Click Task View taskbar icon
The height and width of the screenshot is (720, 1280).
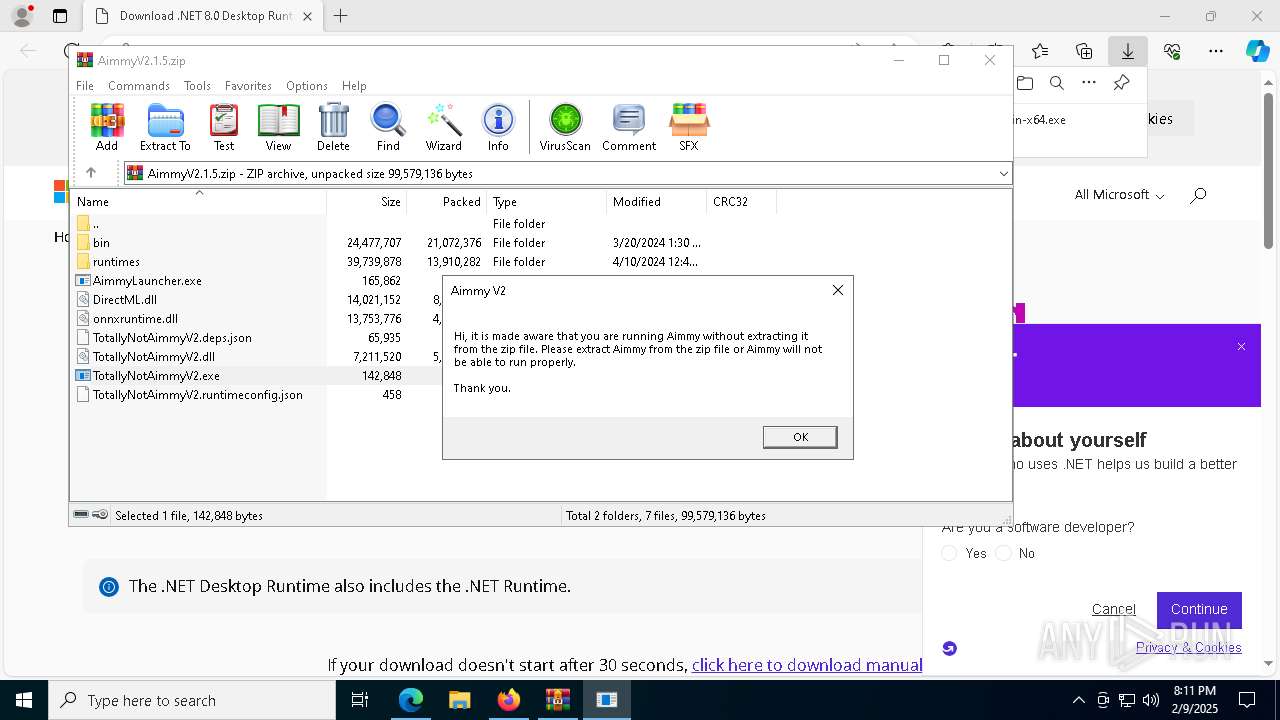click(x=361, y=700)
